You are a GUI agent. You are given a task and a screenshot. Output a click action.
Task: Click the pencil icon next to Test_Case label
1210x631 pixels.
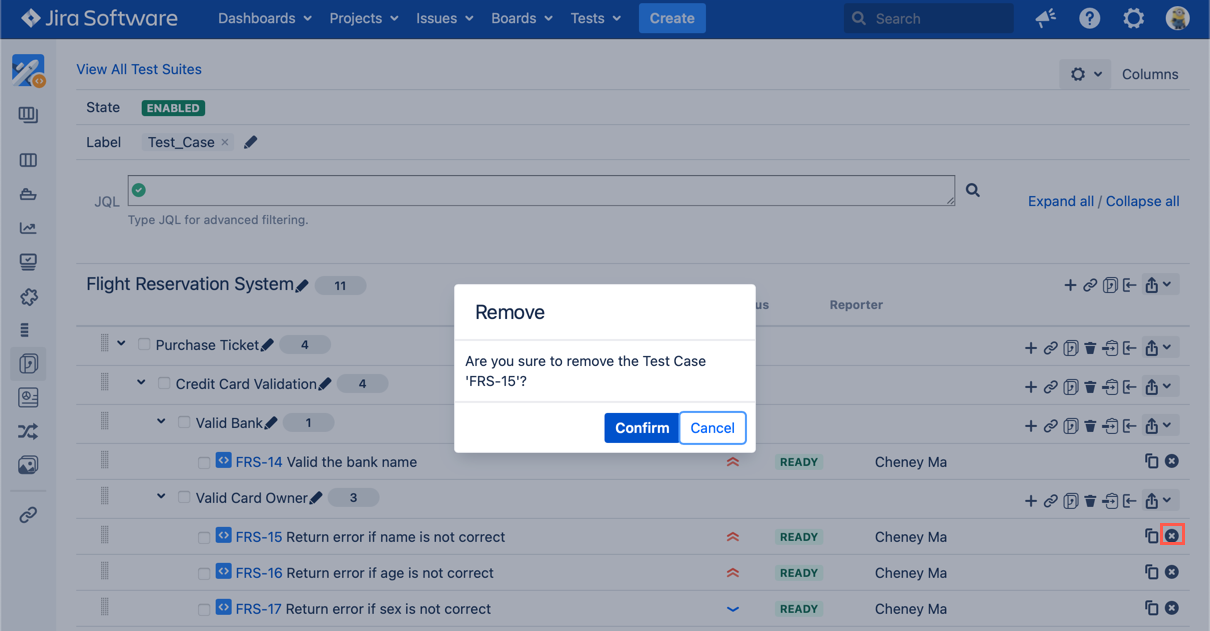tap(251, 143)
